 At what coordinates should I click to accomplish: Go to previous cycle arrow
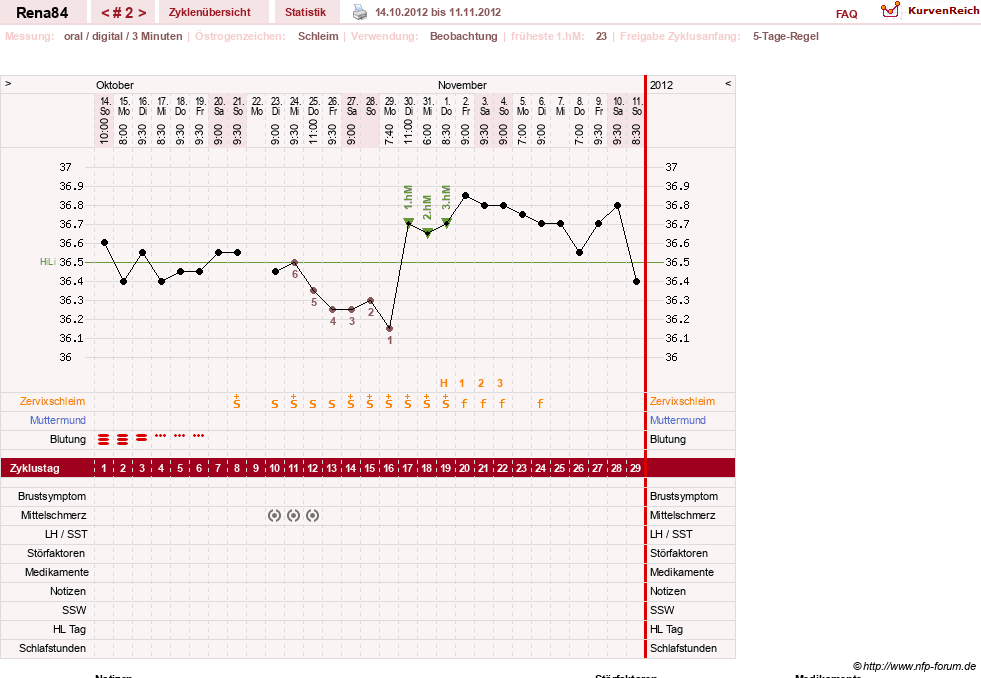[105, 13]
